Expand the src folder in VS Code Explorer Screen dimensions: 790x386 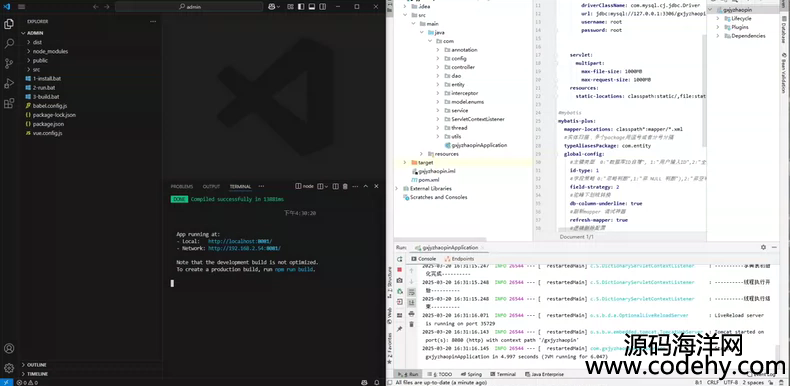pos(29,70)
